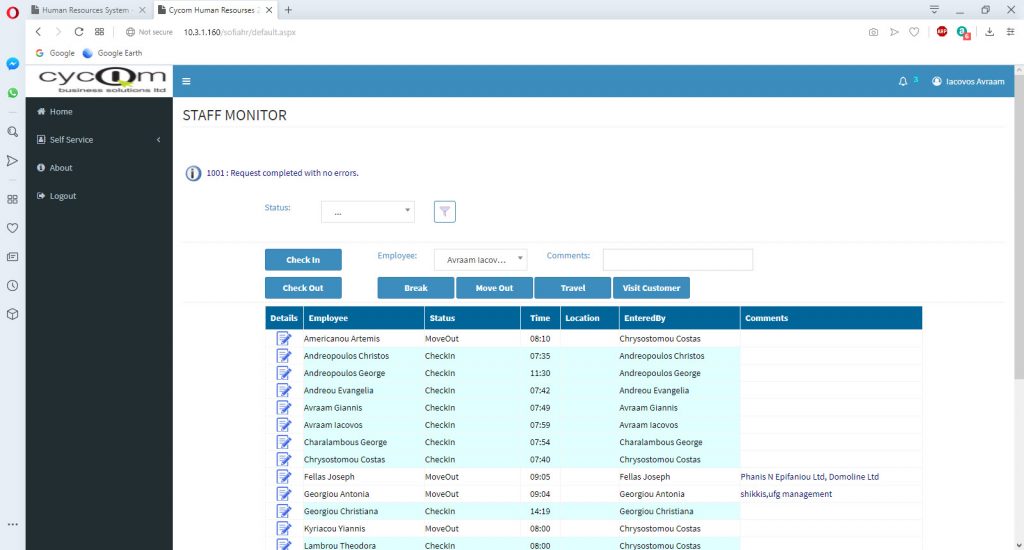The height and width of the screenshot is (550, 1024).
Task: Open the notifications bell icon
Action: coord(903,82)
